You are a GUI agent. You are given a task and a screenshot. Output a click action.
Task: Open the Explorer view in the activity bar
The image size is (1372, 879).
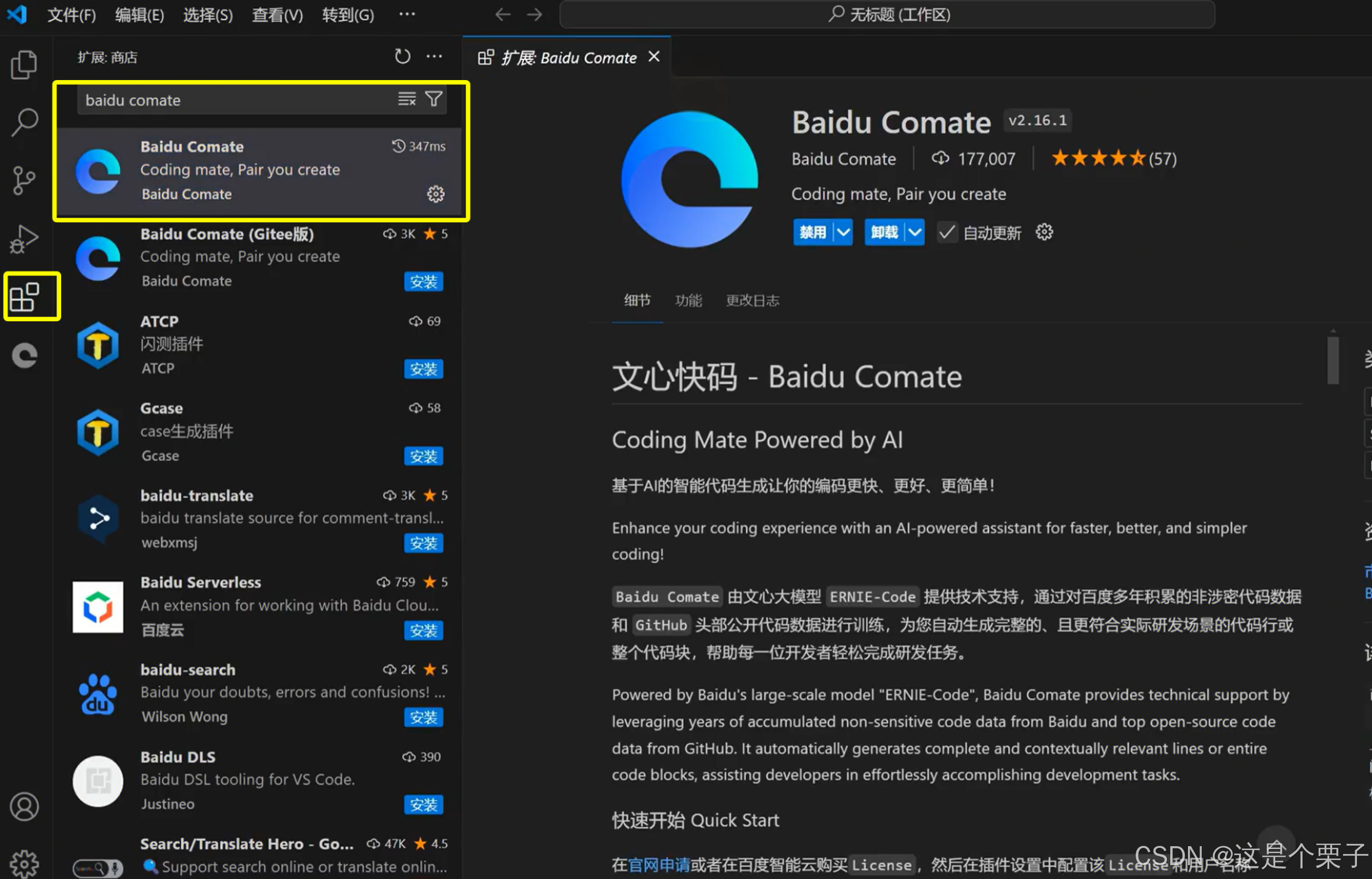(x=24, y=64)
